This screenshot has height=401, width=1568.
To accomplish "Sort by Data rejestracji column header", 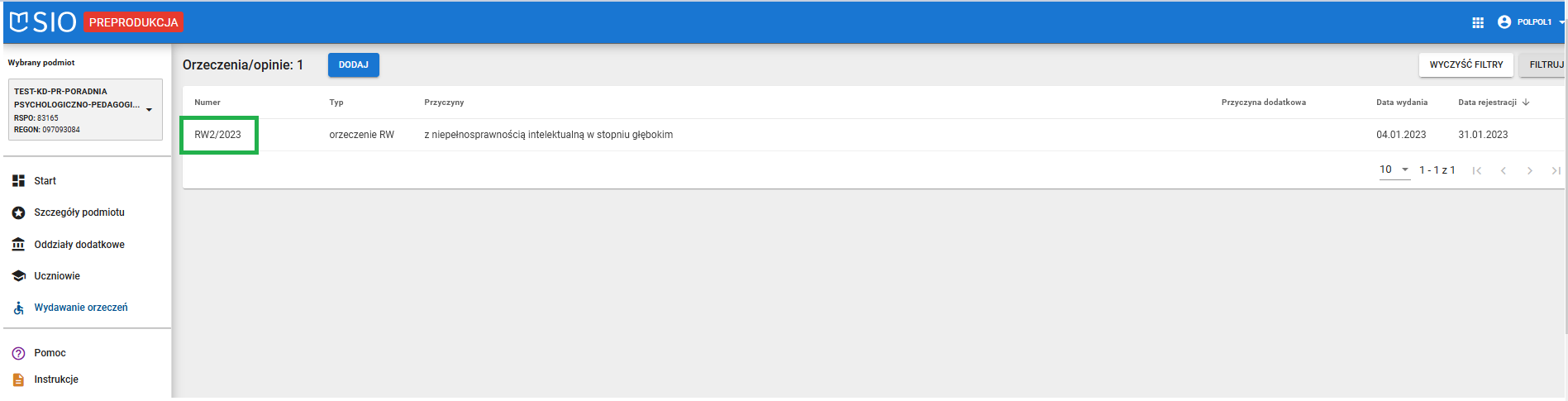I will tap(1487, 103).
